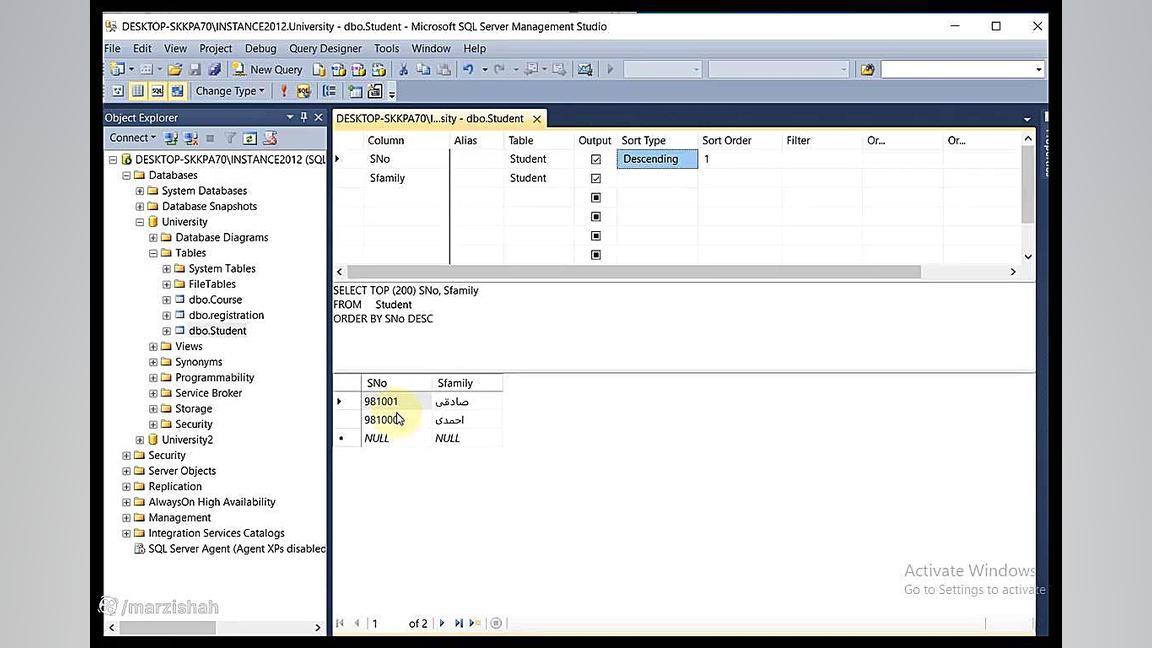This screenshot has height=648, width=1152.
Task: Click Add New Derived Table icon
Action: (x=375, y=91)
